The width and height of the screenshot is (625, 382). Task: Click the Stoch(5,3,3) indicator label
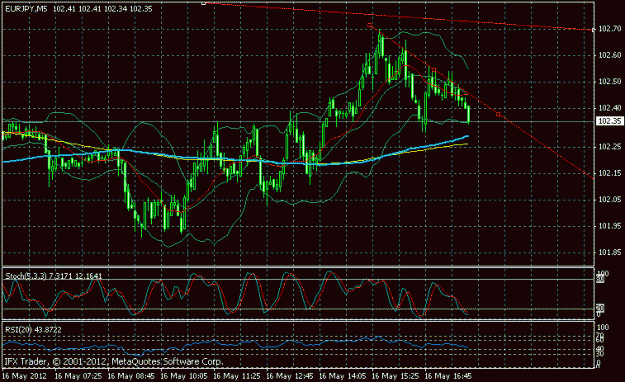(x=53, y=276)
